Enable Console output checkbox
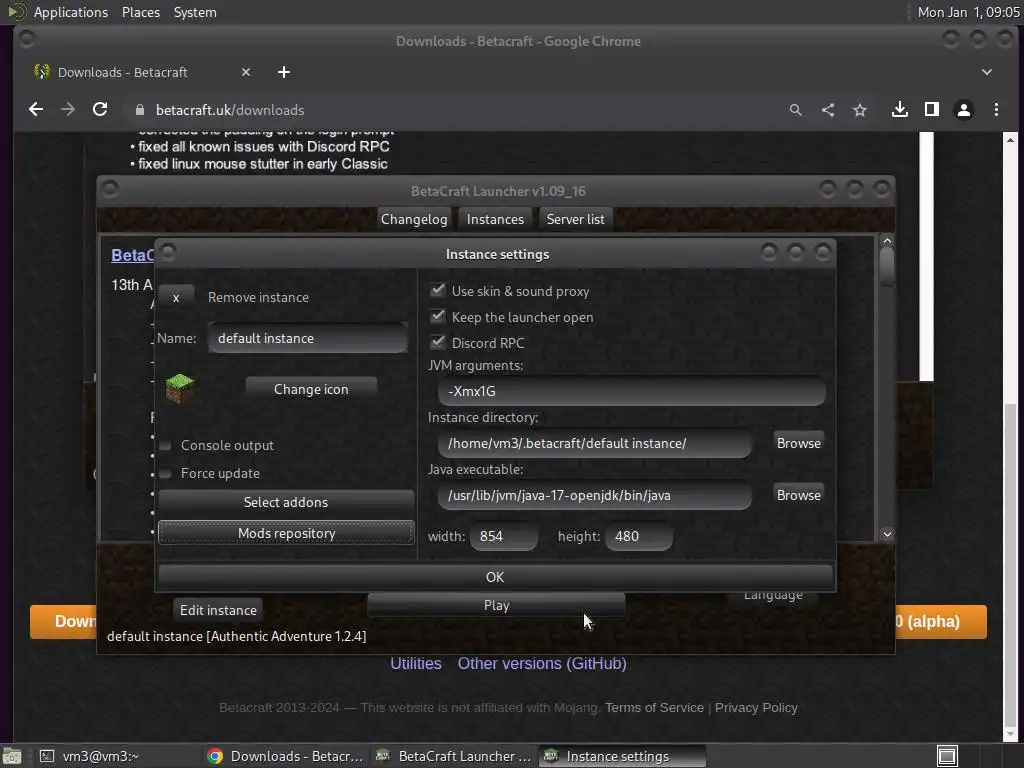This screenshot has width=1024, height=768. pyautogui.click(x=165, y=445)
